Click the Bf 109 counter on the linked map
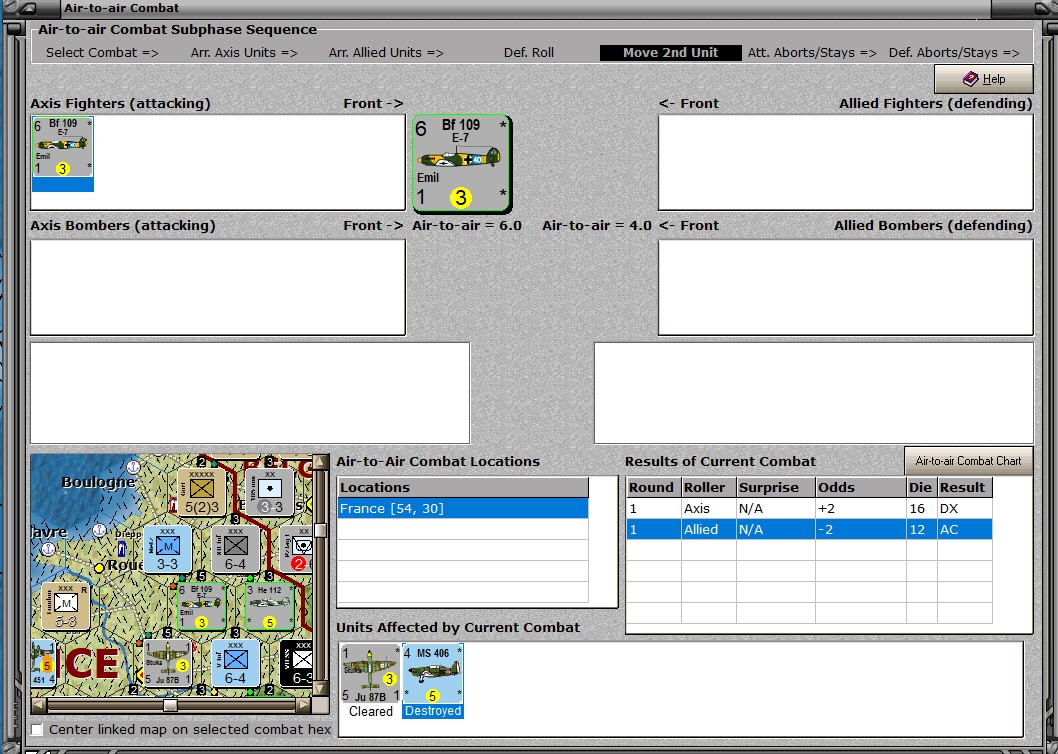 [201, 607]
